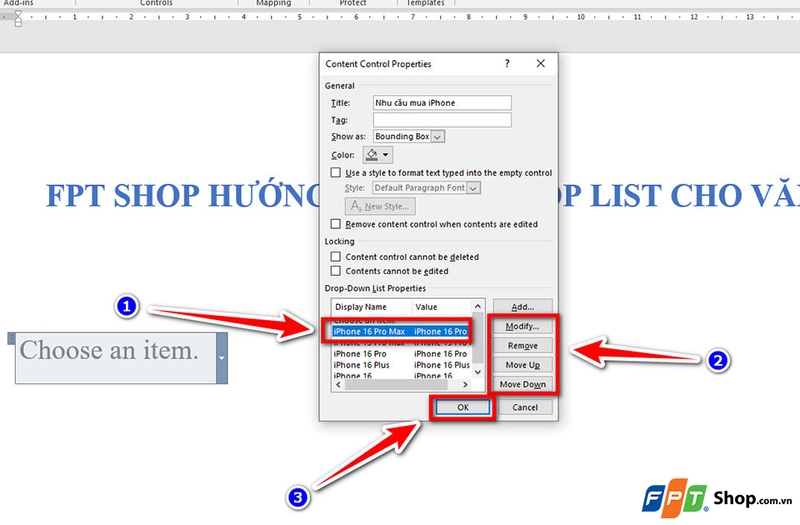
Task: Close the Content Control Properties dialog
Action: tap(540, 63)
